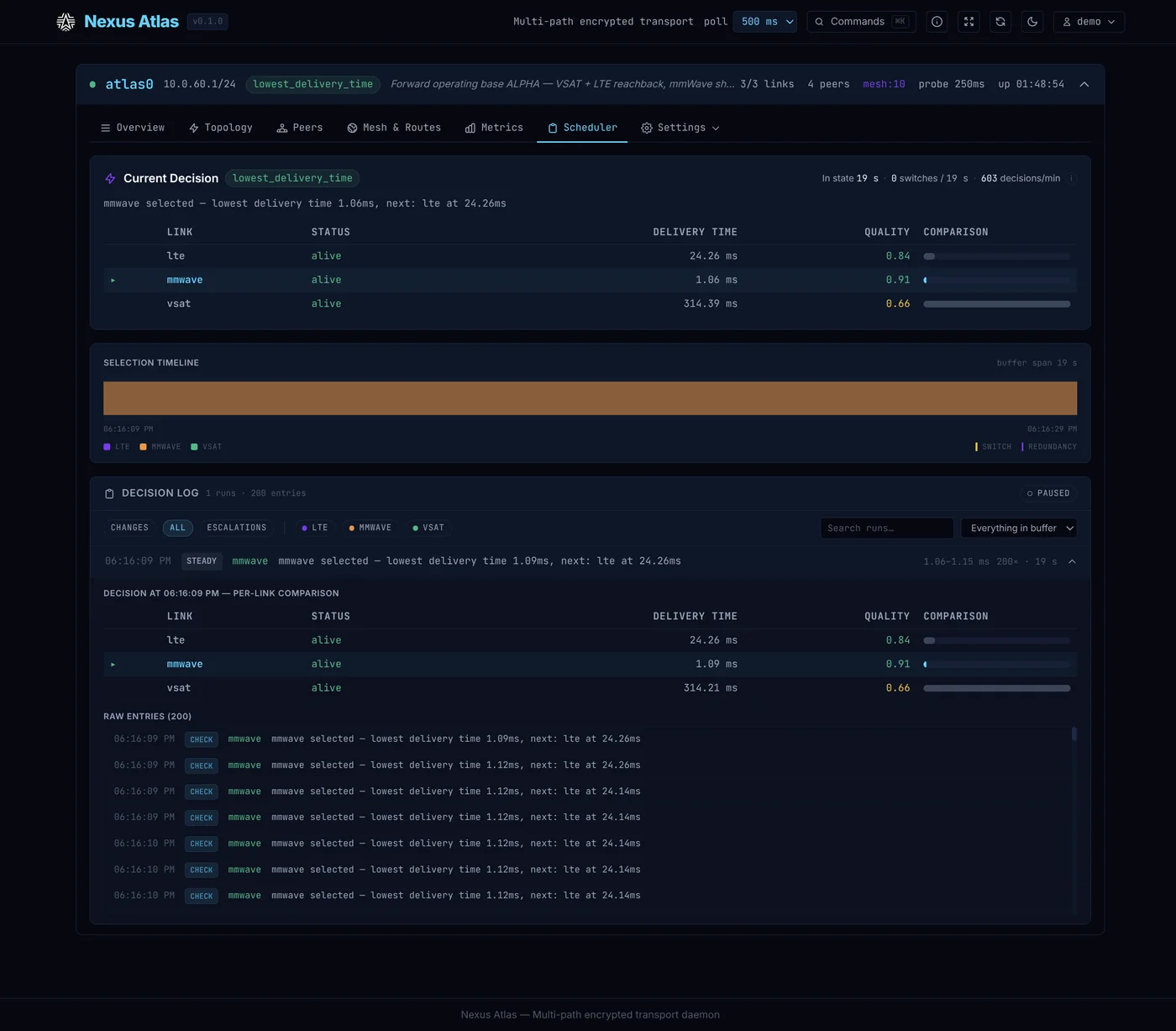Click the green status dot next to atlas0

[92, 84]
